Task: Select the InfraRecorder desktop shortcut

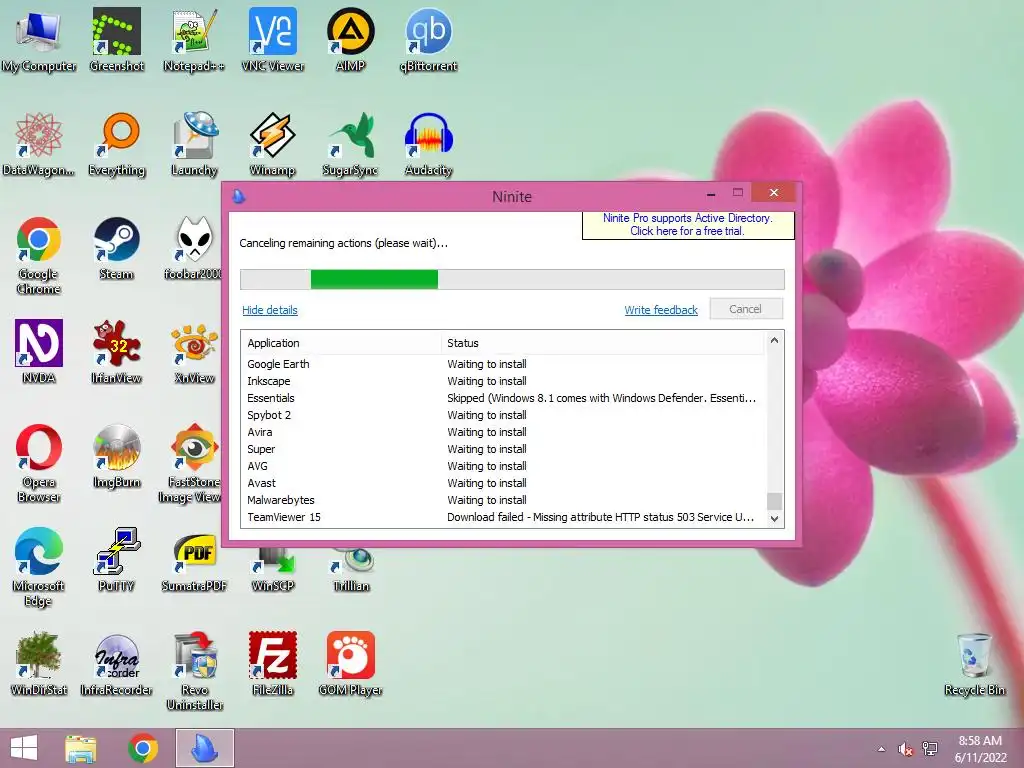Action: pyautogui.click(x=116, y=664)
